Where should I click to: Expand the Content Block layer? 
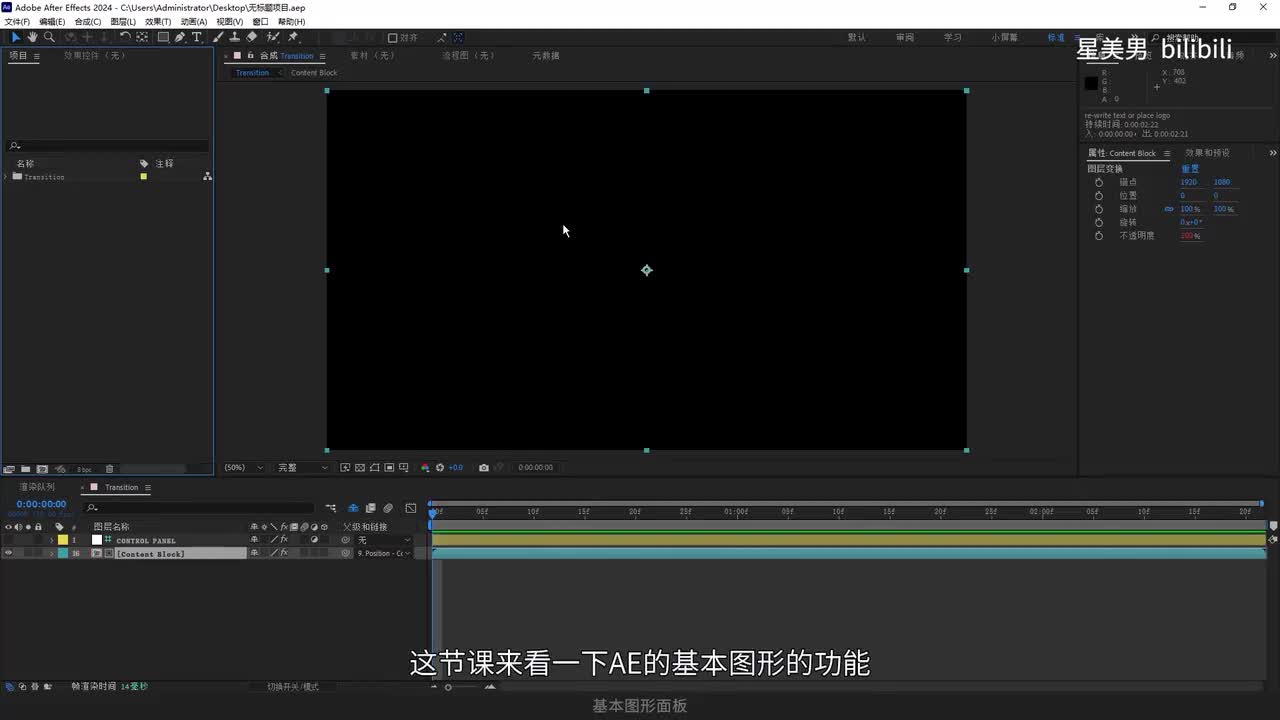(52, 553)
